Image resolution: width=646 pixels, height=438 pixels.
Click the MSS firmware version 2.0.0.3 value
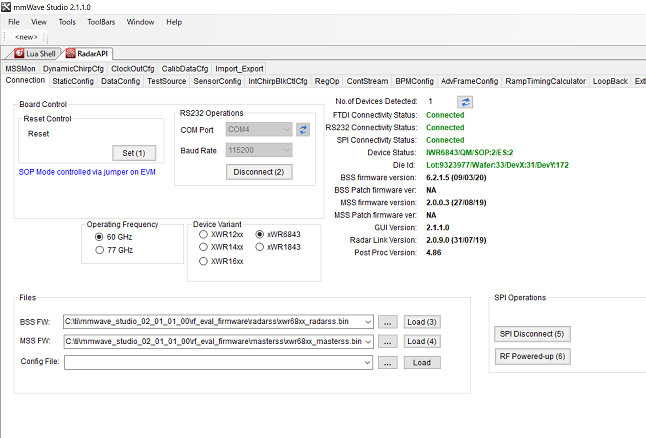coord(456,202)
